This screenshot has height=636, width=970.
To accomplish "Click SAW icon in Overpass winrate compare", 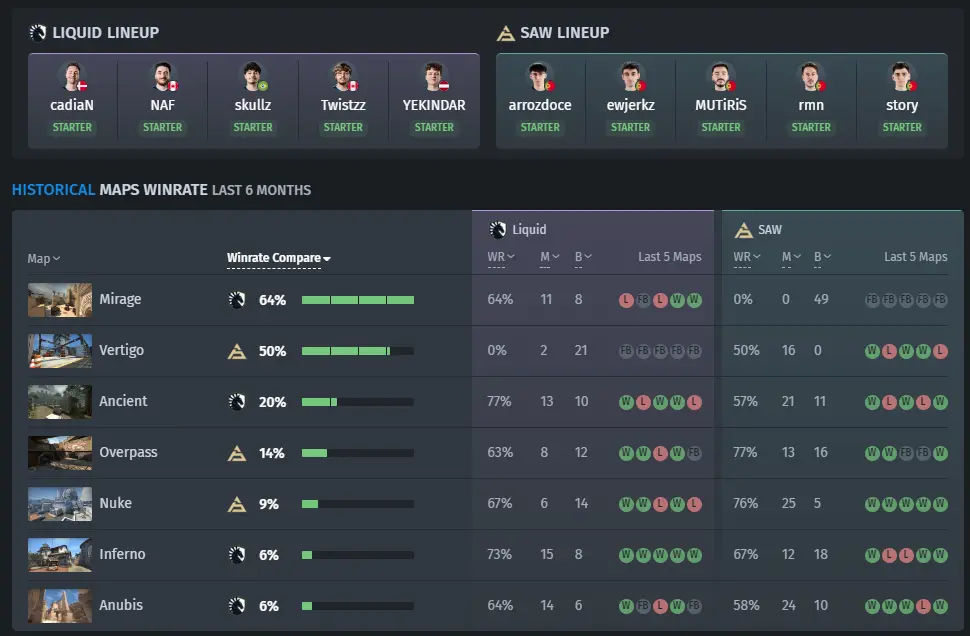I will tap(237, 453).
